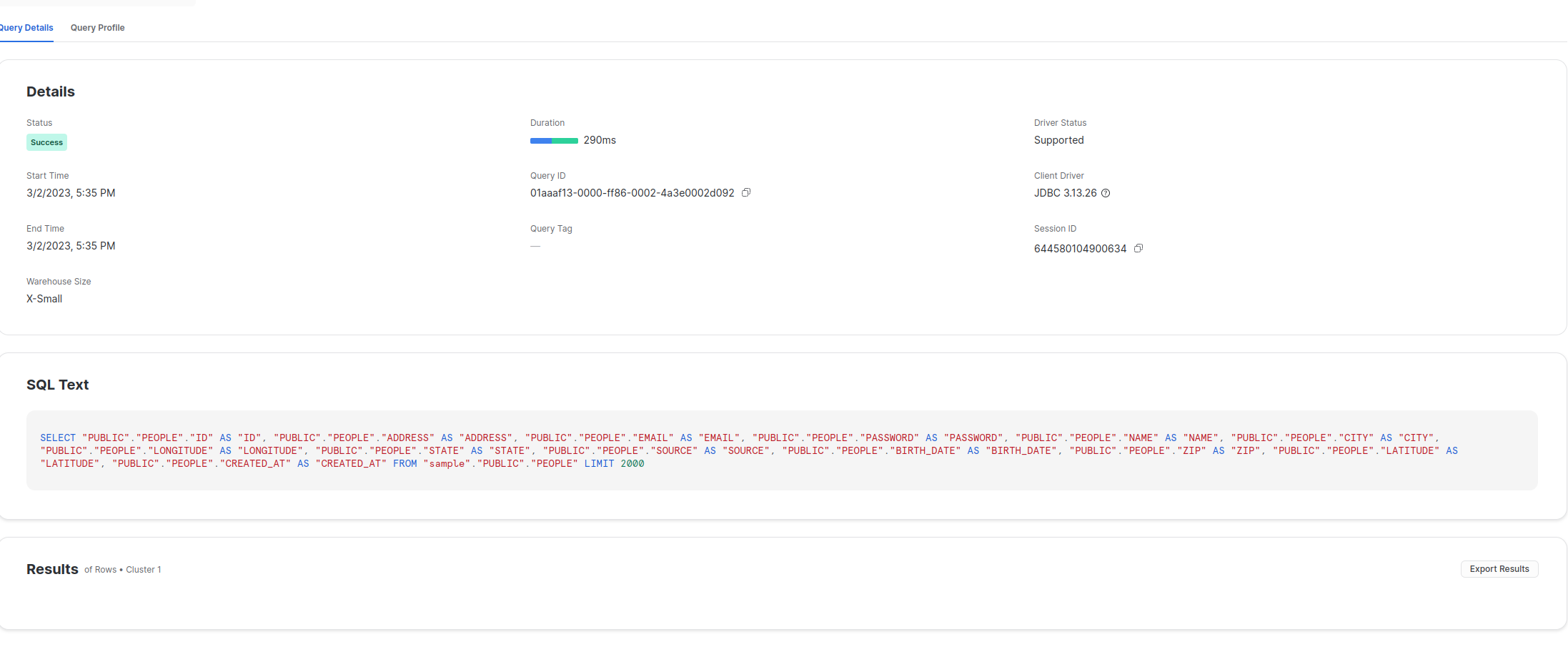Open the JDBC driver version info icon

coord(1106,193)
